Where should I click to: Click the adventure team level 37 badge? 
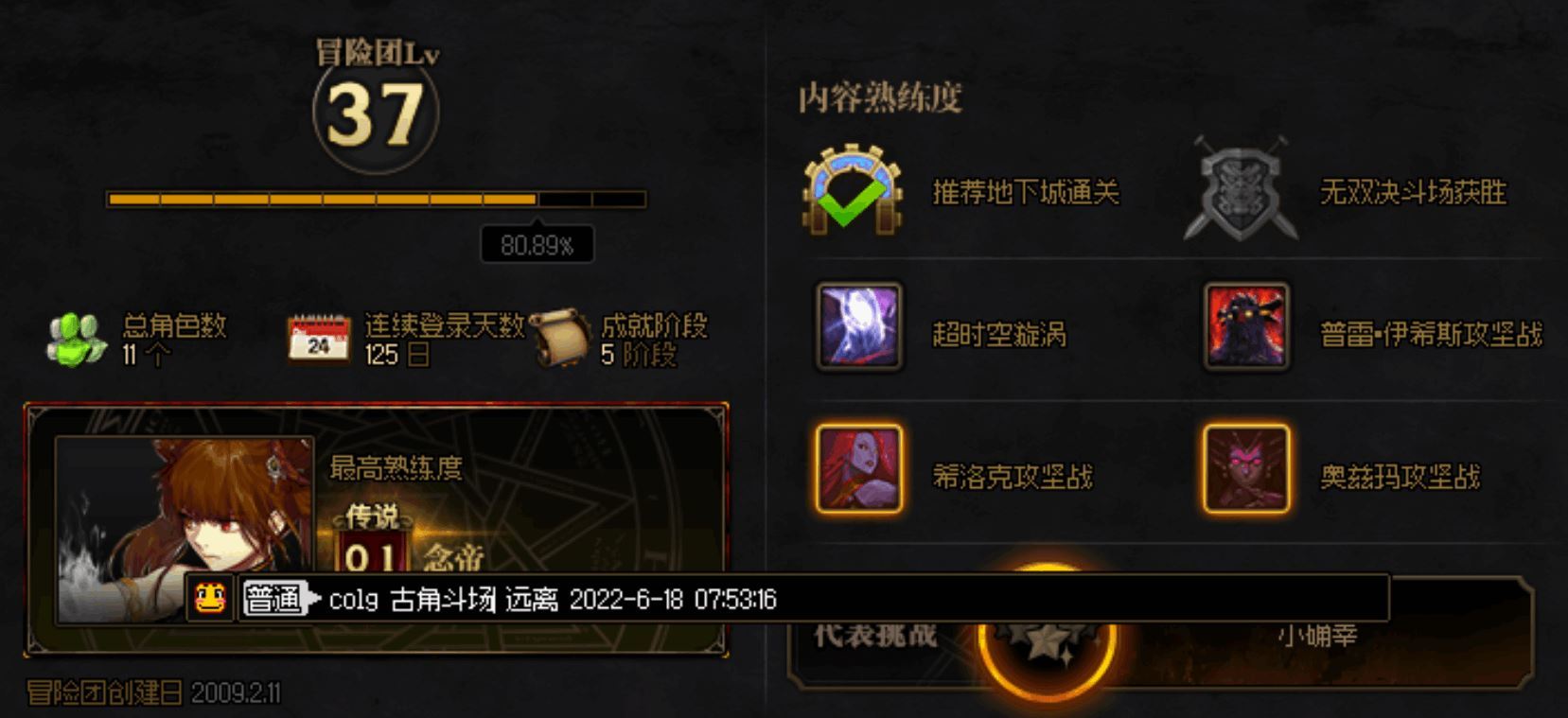376,114
